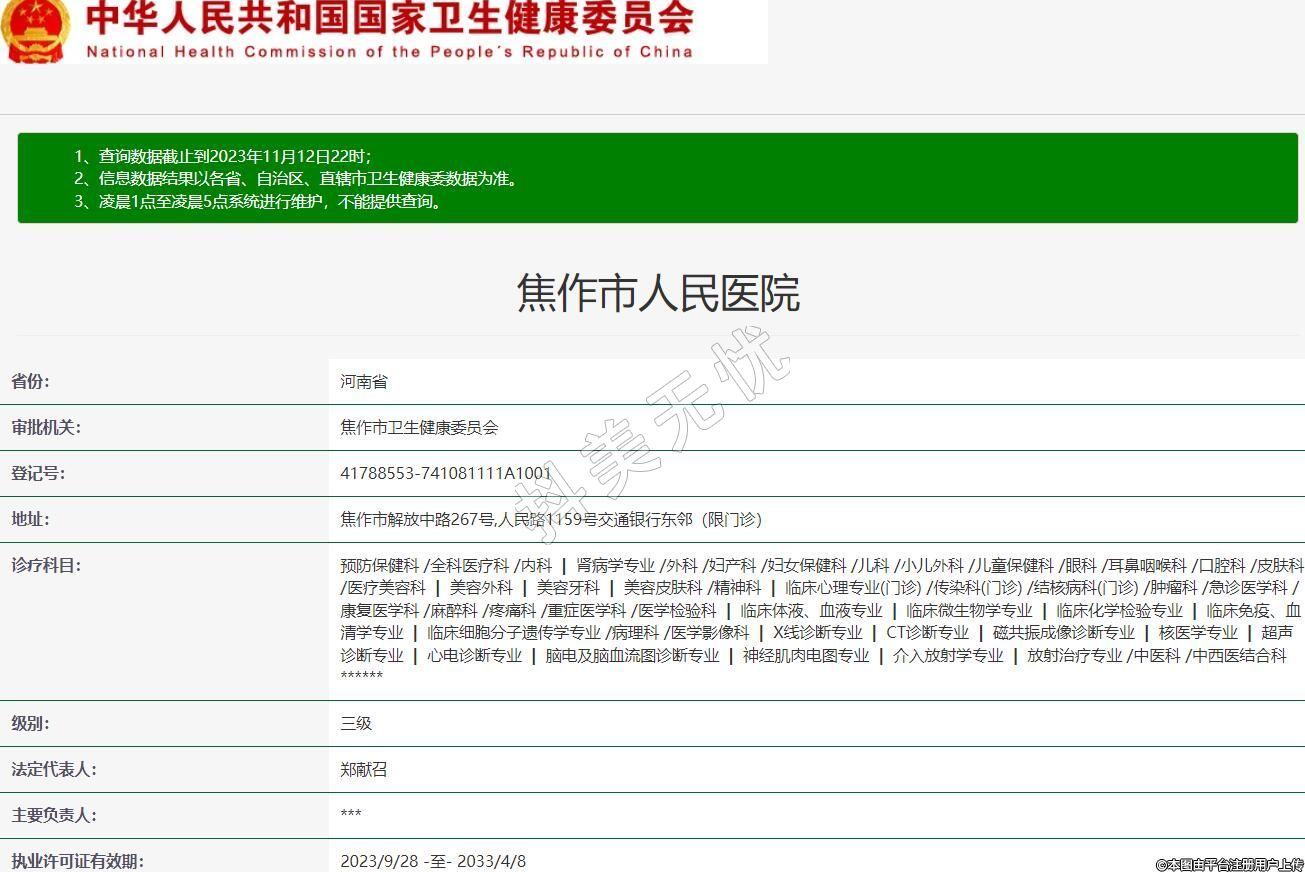This screenshot has height=872, width=1305.
Task: Click the 省份 field label
Action: click(x=30, y=381)
